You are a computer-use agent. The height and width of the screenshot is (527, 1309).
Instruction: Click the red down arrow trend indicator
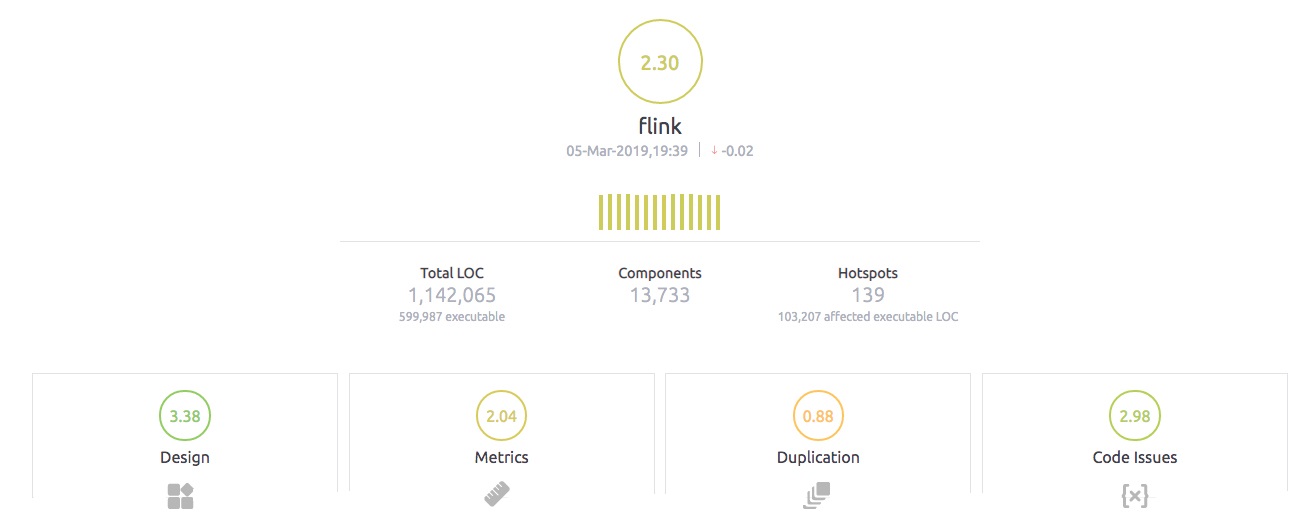click(714, 151)
